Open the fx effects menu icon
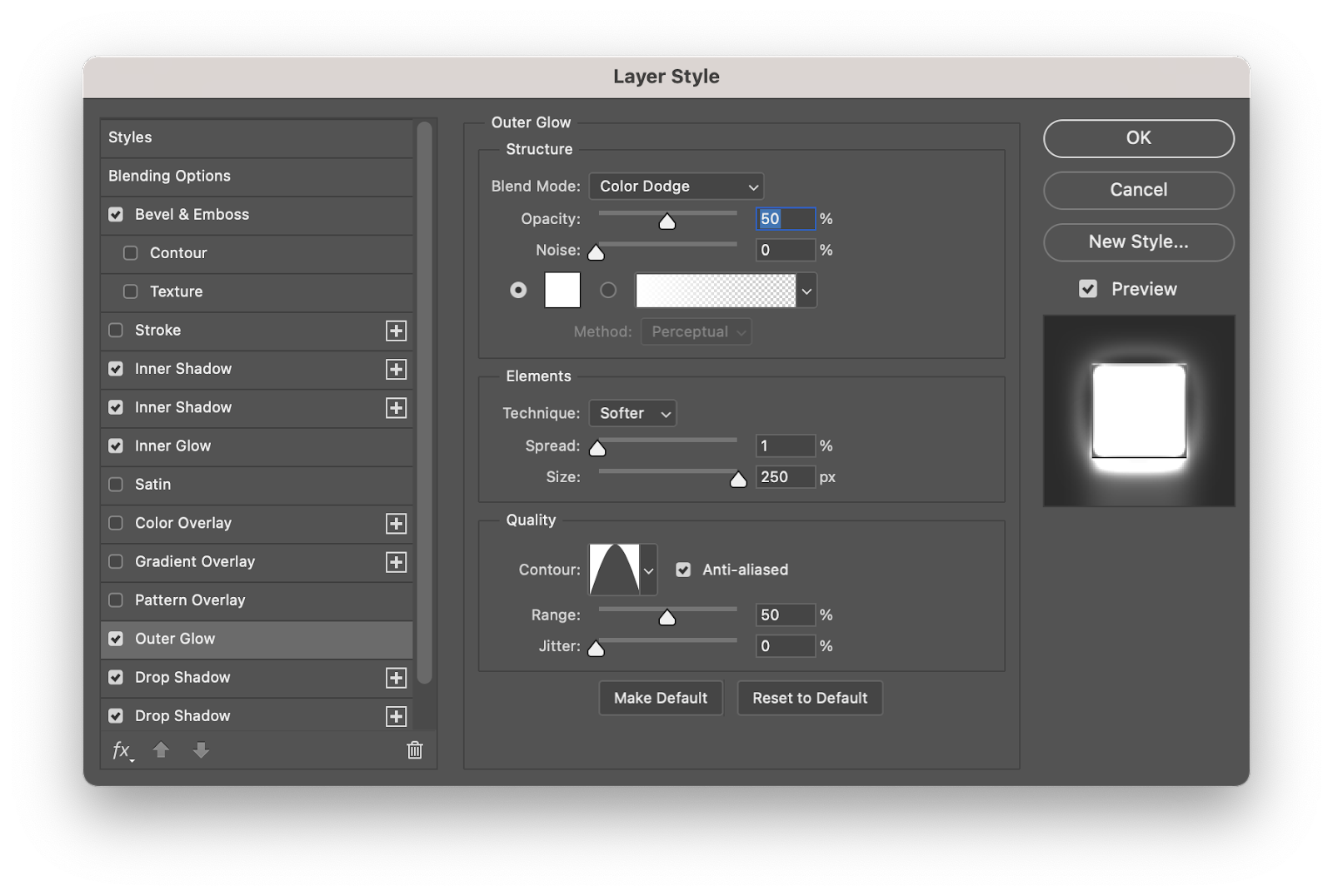 coord(122,750)
